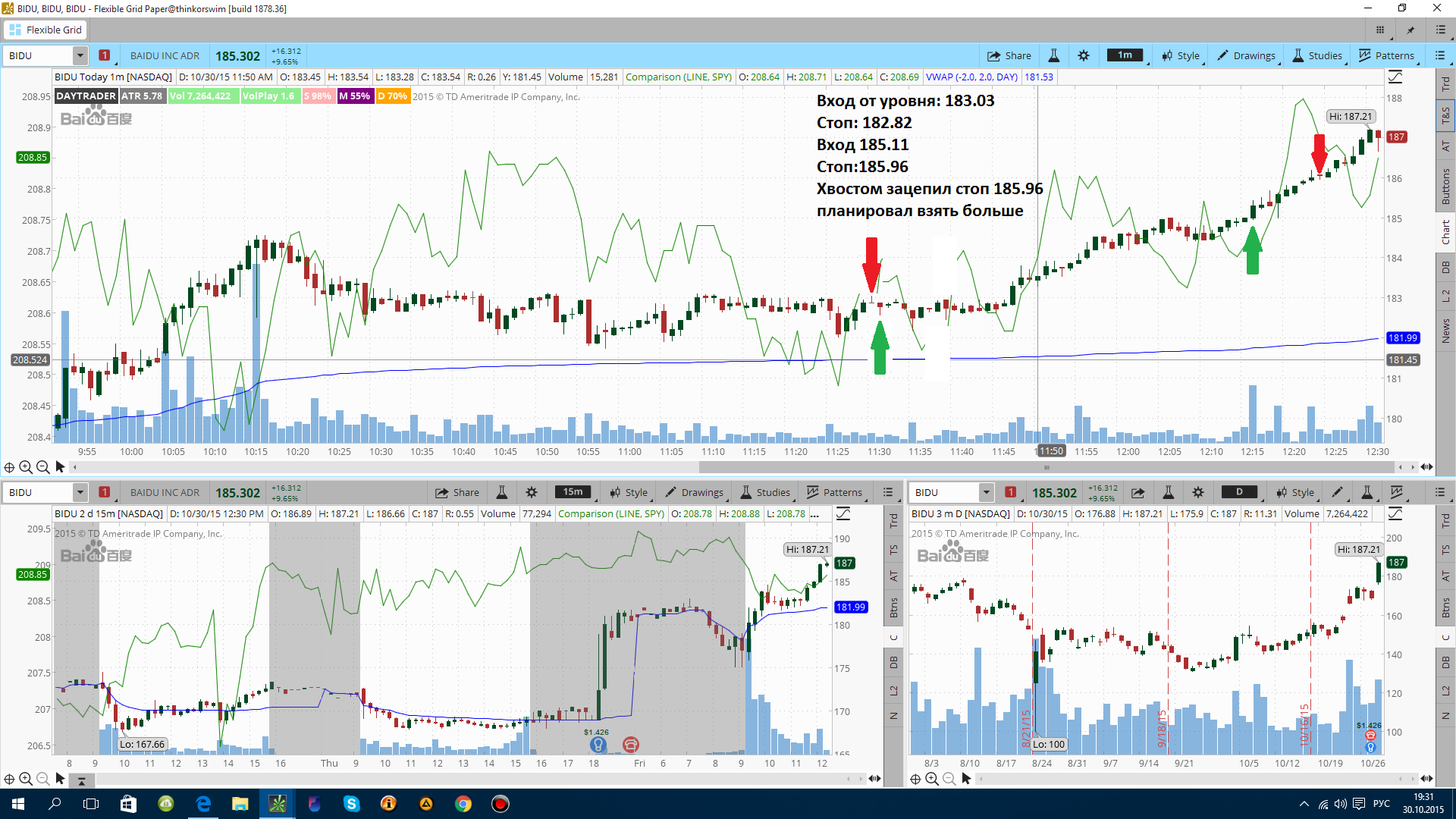Expand BIDU symbol dropdown in top chart
This screenshot has height=819, width=1456.
[80, 55]
